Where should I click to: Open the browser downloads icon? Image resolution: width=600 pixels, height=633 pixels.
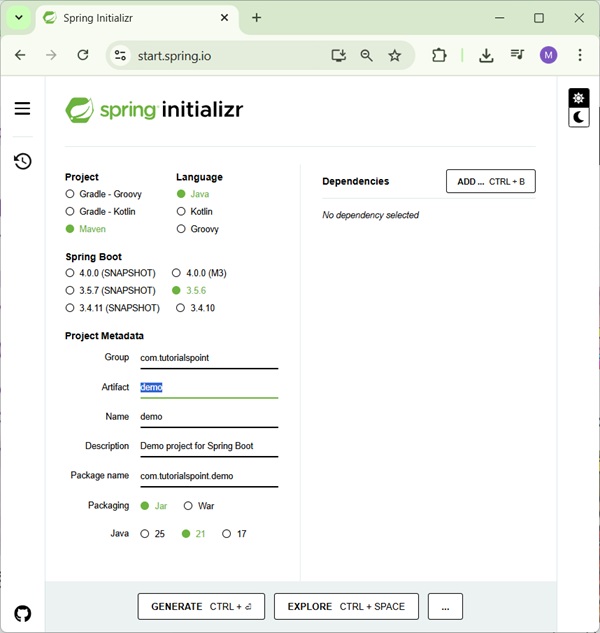click(486, 55)
